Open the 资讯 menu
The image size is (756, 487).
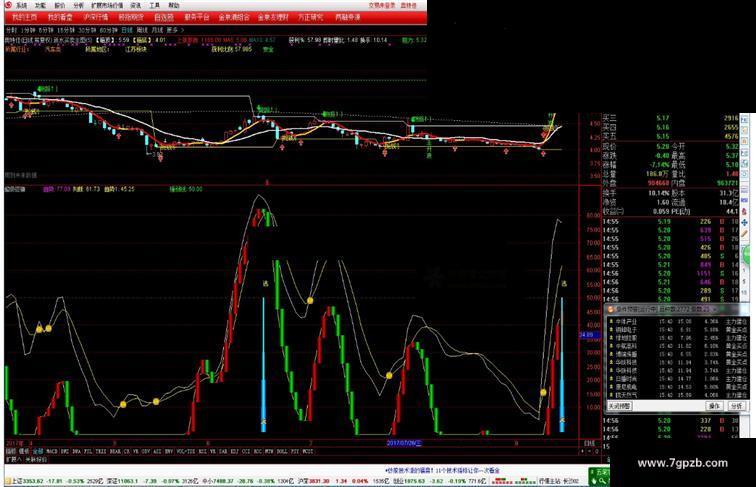point(136,5)
